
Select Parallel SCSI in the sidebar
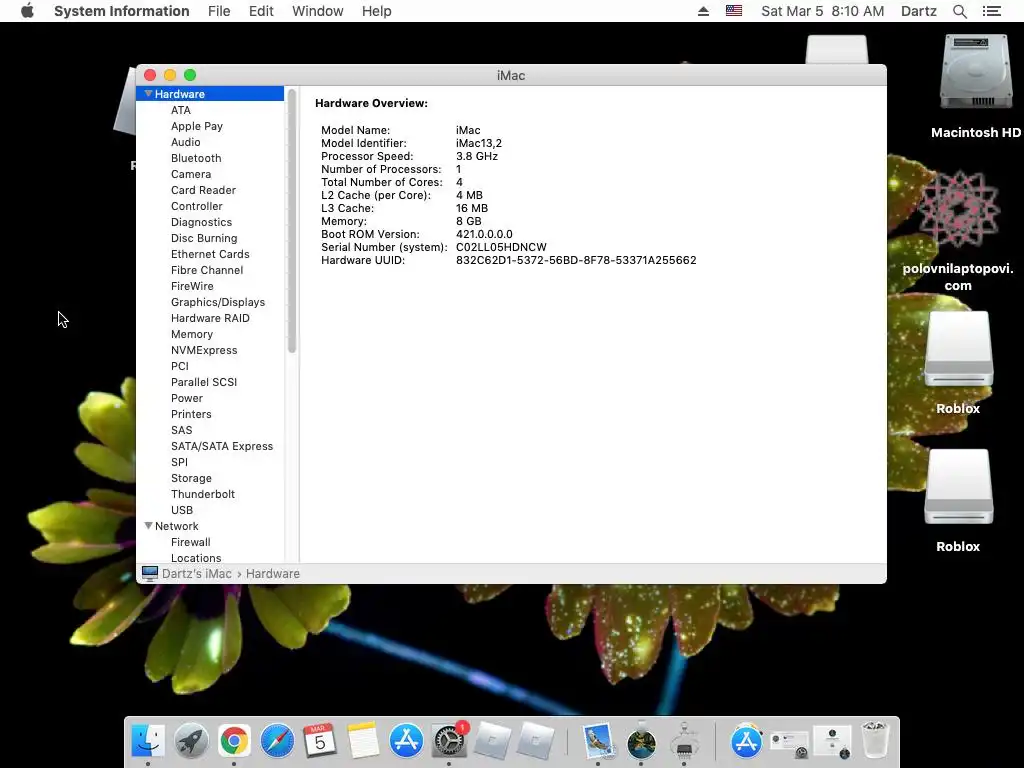[204, 382]
